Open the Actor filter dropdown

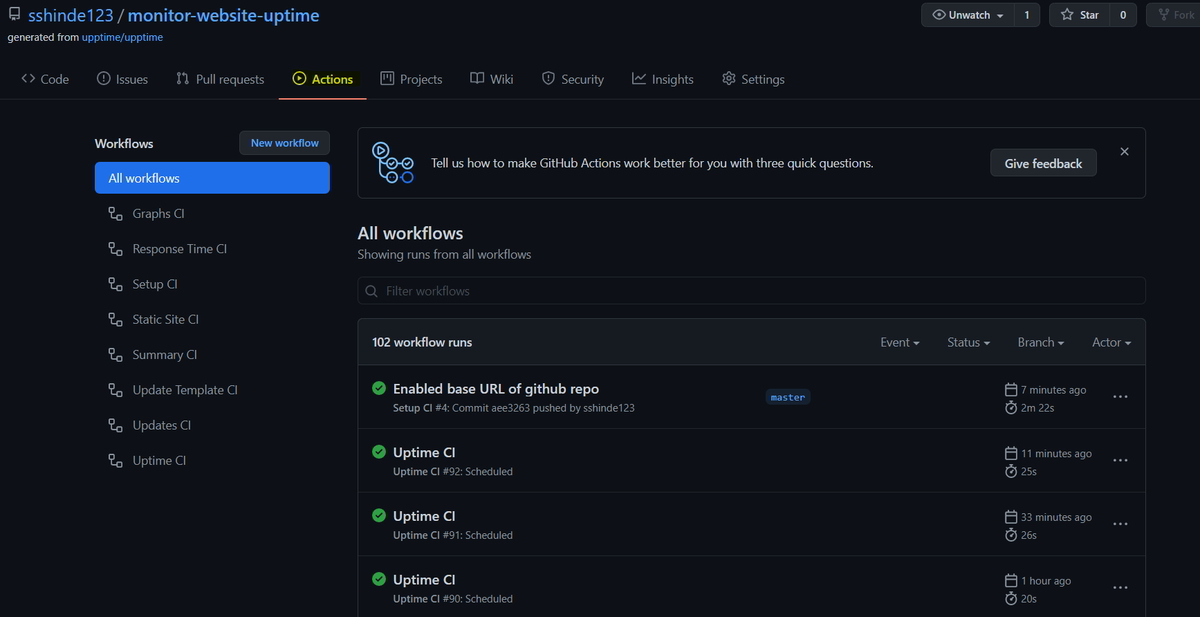coord(1110,341)
